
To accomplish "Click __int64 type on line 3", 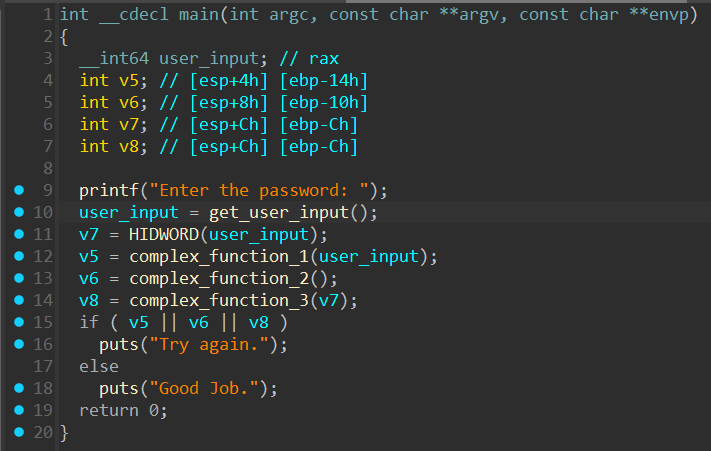I will pyautogui.click(x=114, y=58).
